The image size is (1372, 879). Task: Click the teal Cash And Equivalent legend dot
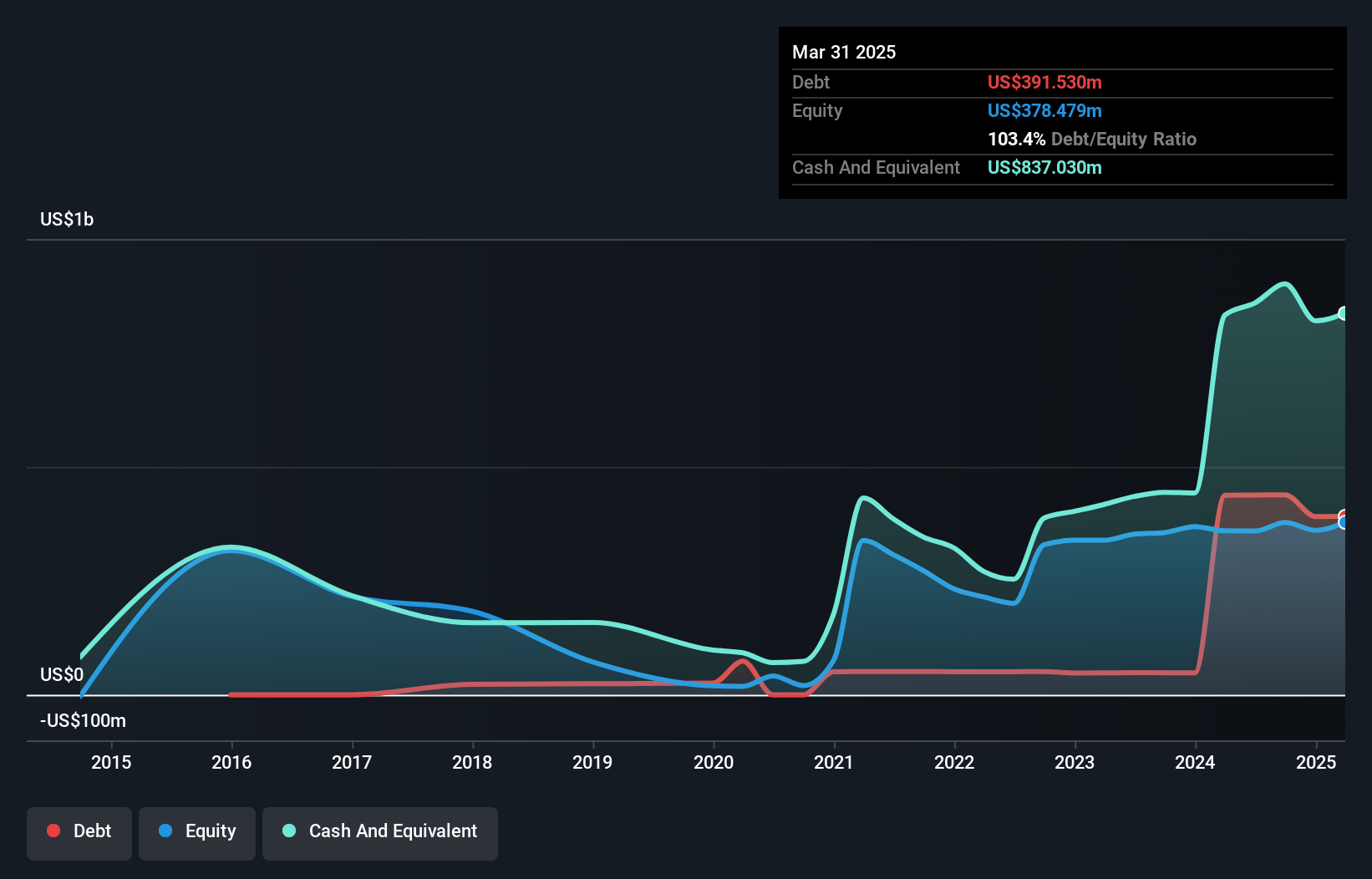tap(287, 831)
